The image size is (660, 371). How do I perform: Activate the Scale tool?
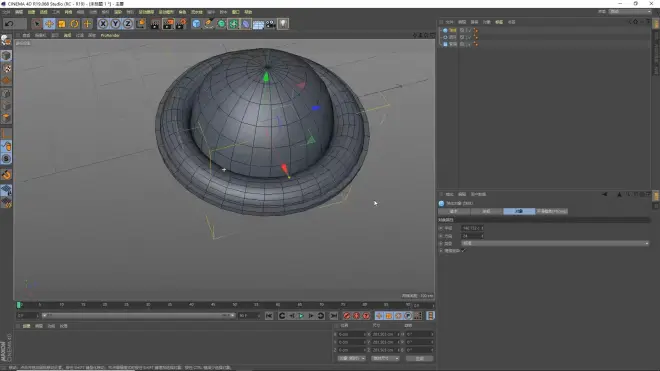pyautogui.click(x=62, y=24)
